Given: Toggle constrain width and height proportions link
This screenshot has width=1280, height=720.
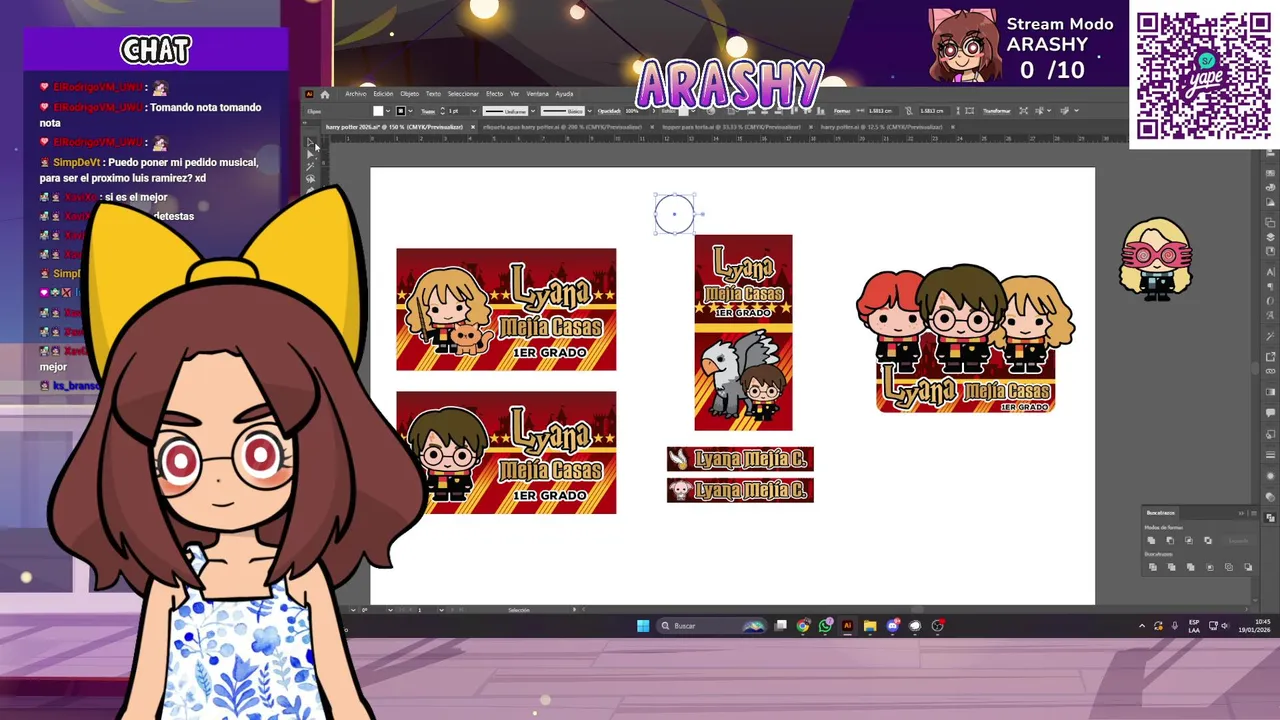Looking at the screenshot, I should (x=909, y=111).
